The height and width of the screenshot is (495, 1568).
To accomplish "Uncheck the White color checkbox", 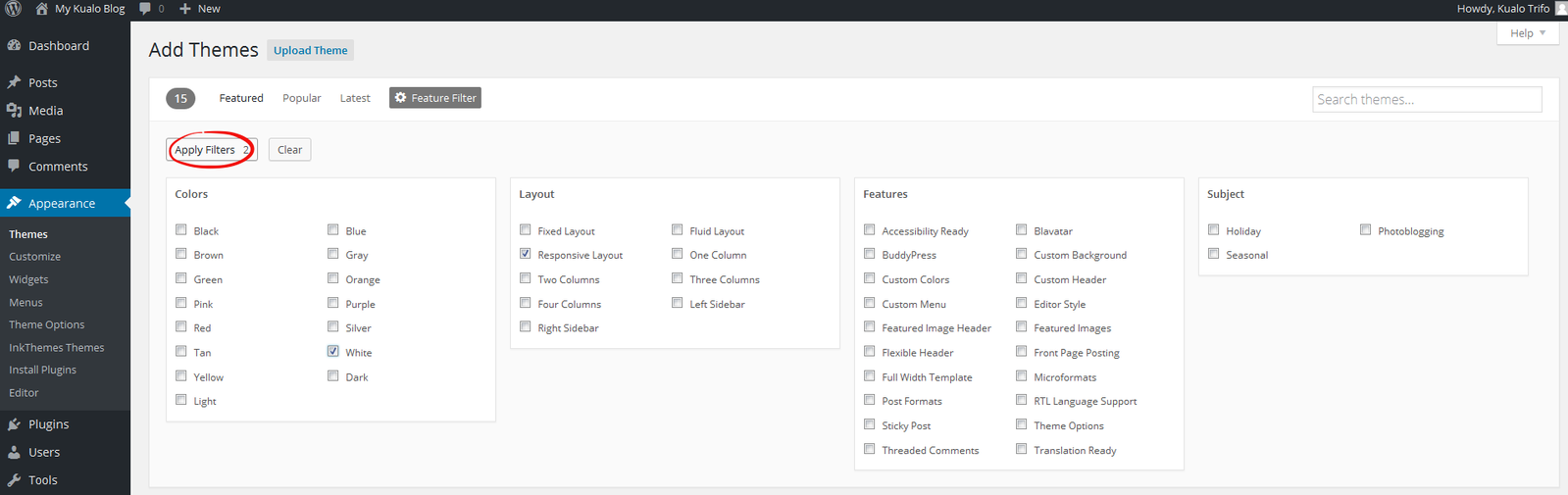I will [x=333, y=351].
